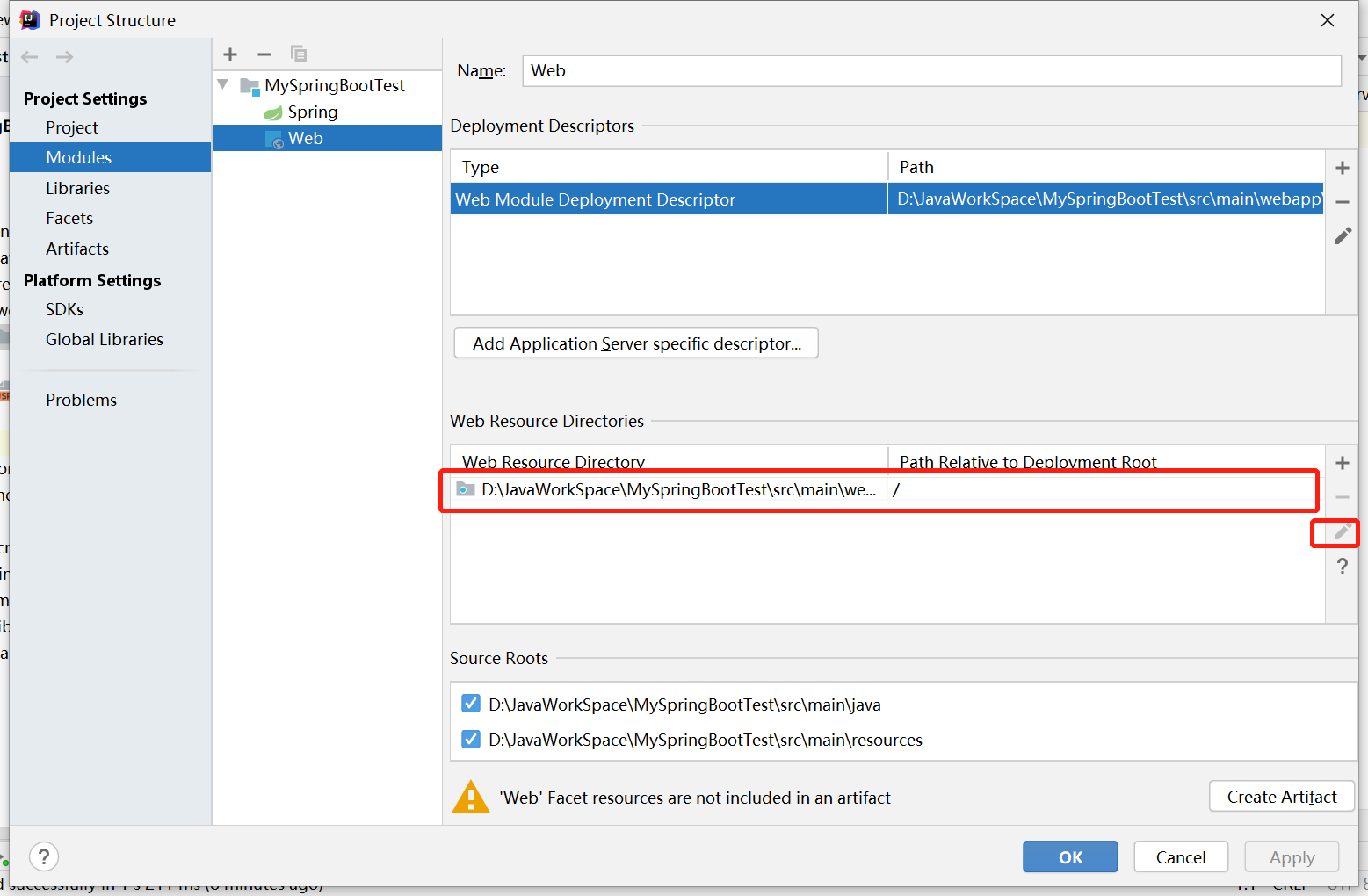Image resolution: width=1368 pixels, height=896 pixels.
Task: Remove the selected module with the minus icon
Action: tap(264, 54)
